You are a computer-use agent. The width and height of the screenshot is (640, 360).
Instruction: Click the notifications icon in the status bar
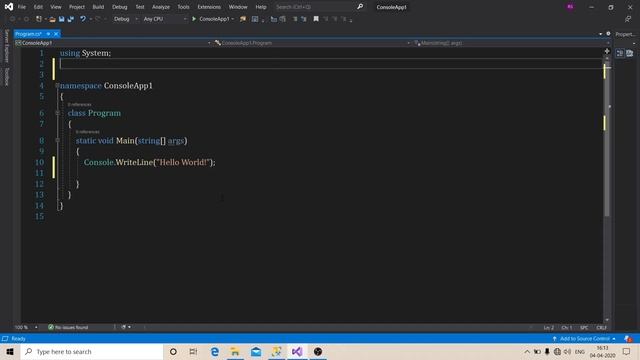click(x=628, y=339)
